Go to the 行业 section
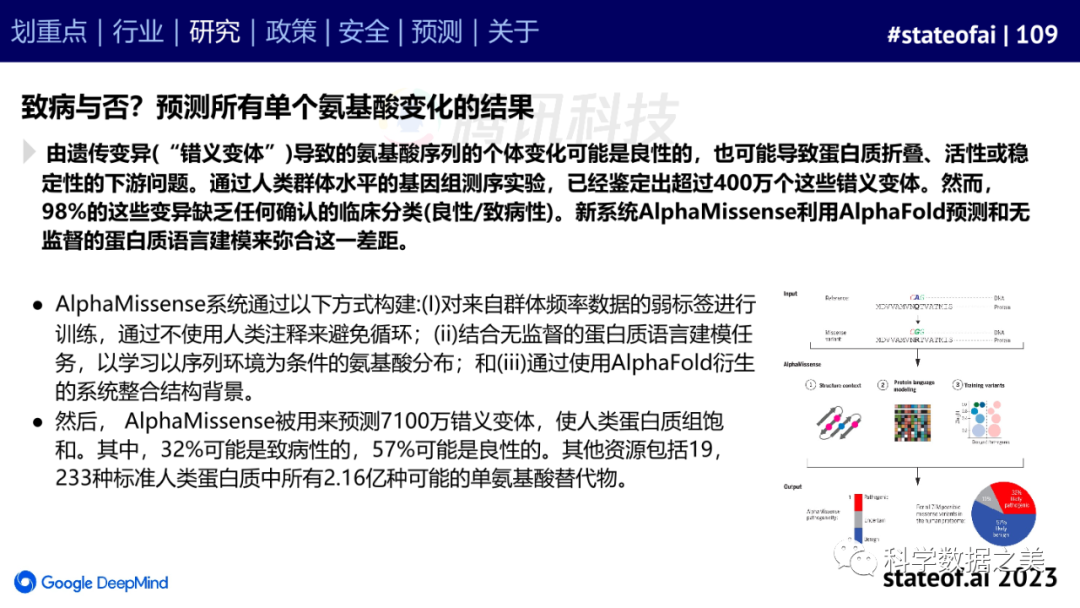The image size is (1080, 608). 137,32
